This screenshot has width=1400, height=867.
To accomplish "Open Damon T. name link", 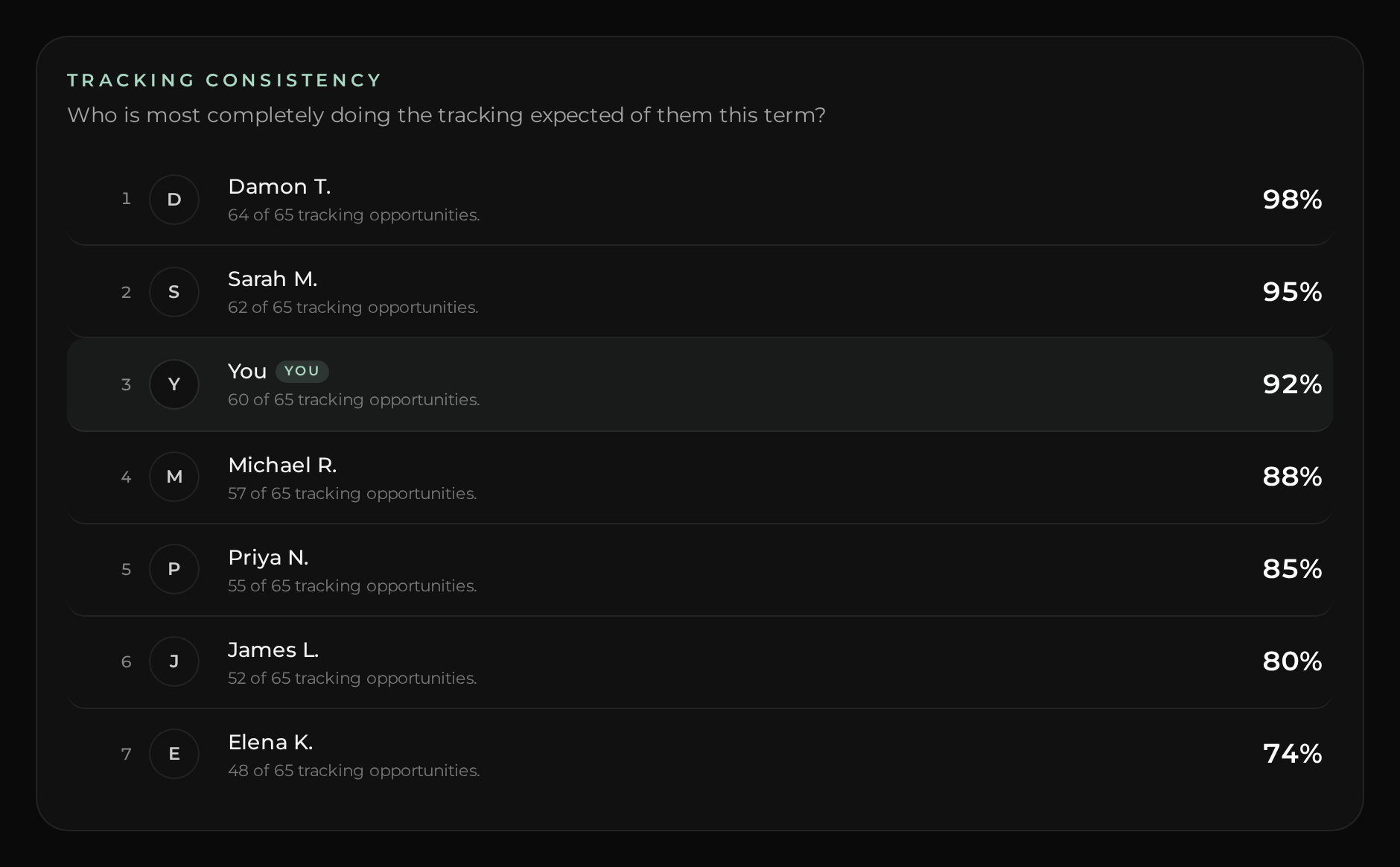I will click(279, 186).
